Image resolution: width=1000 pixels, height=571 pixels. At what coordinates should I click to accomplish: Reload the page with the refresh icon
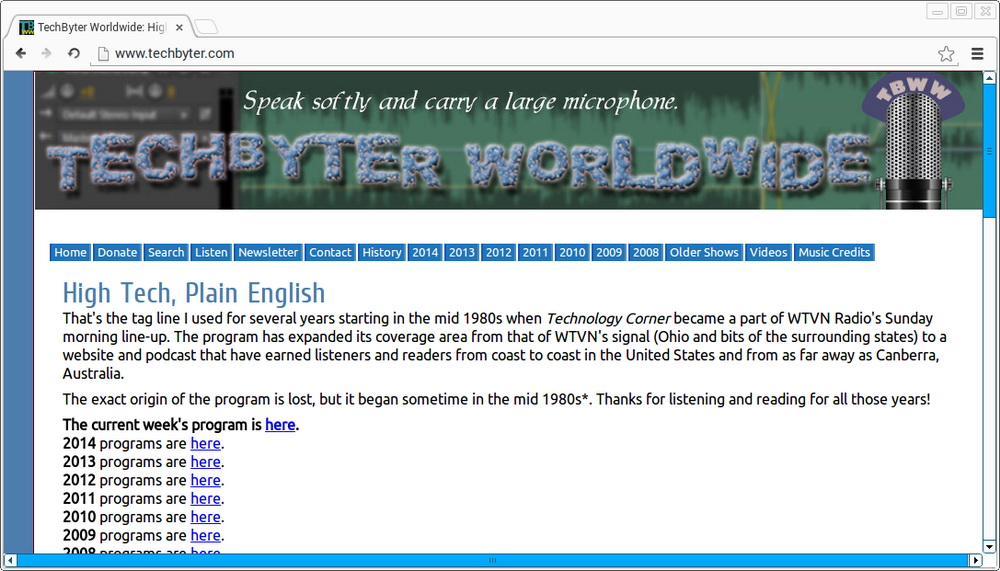[x=74, y=54]
